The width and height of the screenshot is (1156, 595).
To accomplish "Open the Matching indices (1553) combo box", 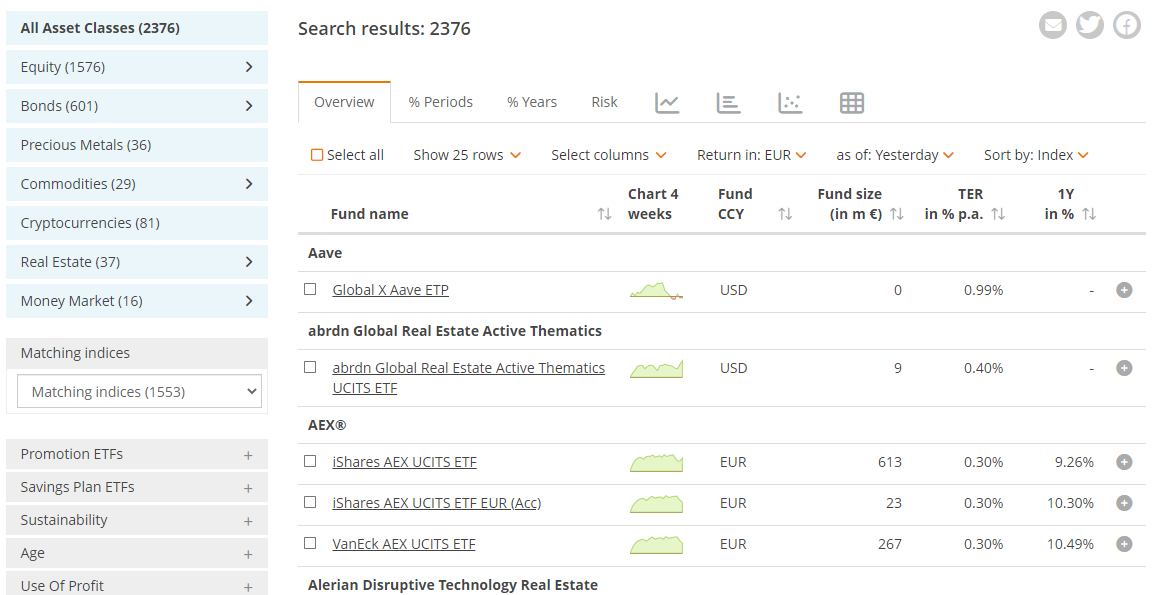I will pos(139,392).
